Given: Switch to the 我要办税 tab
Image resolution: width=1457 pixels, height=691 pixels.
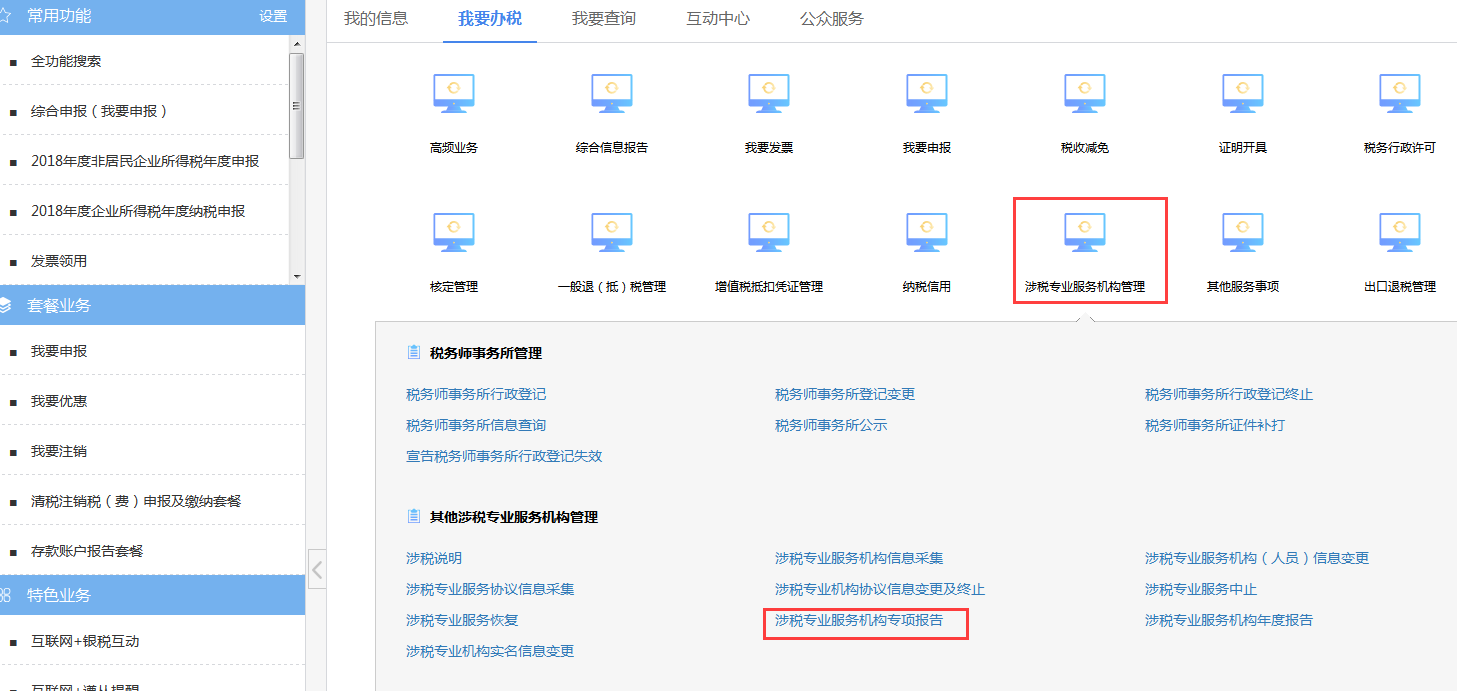Looking at the screenshot, I should pos(490,18).
